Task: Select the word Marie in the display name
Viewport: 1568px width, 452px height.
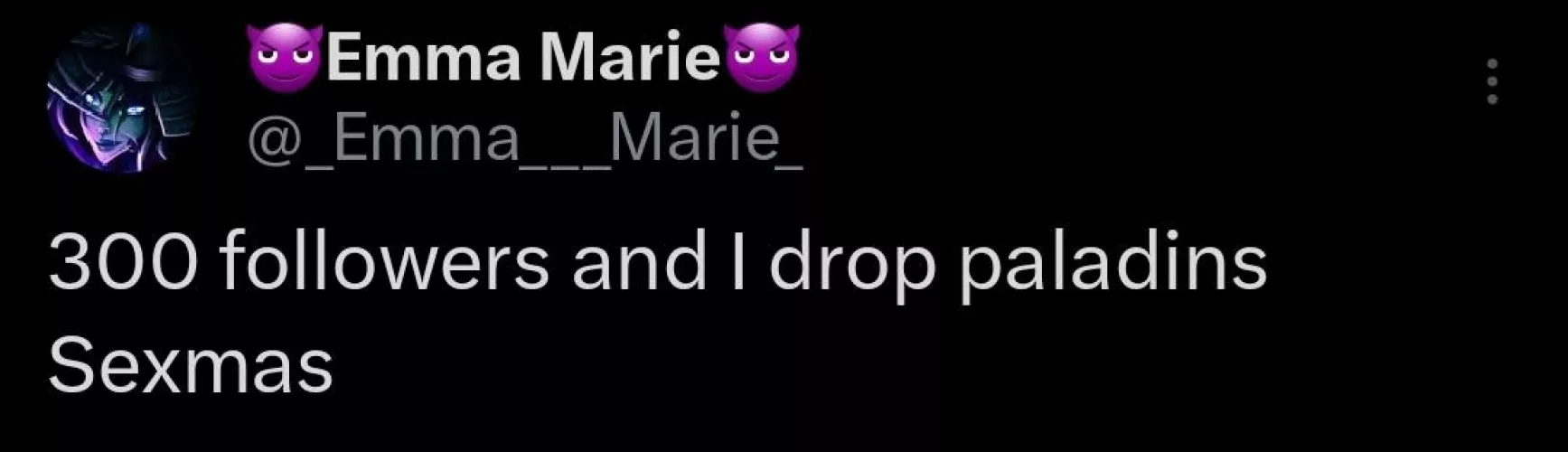Action: pos(630,59)
